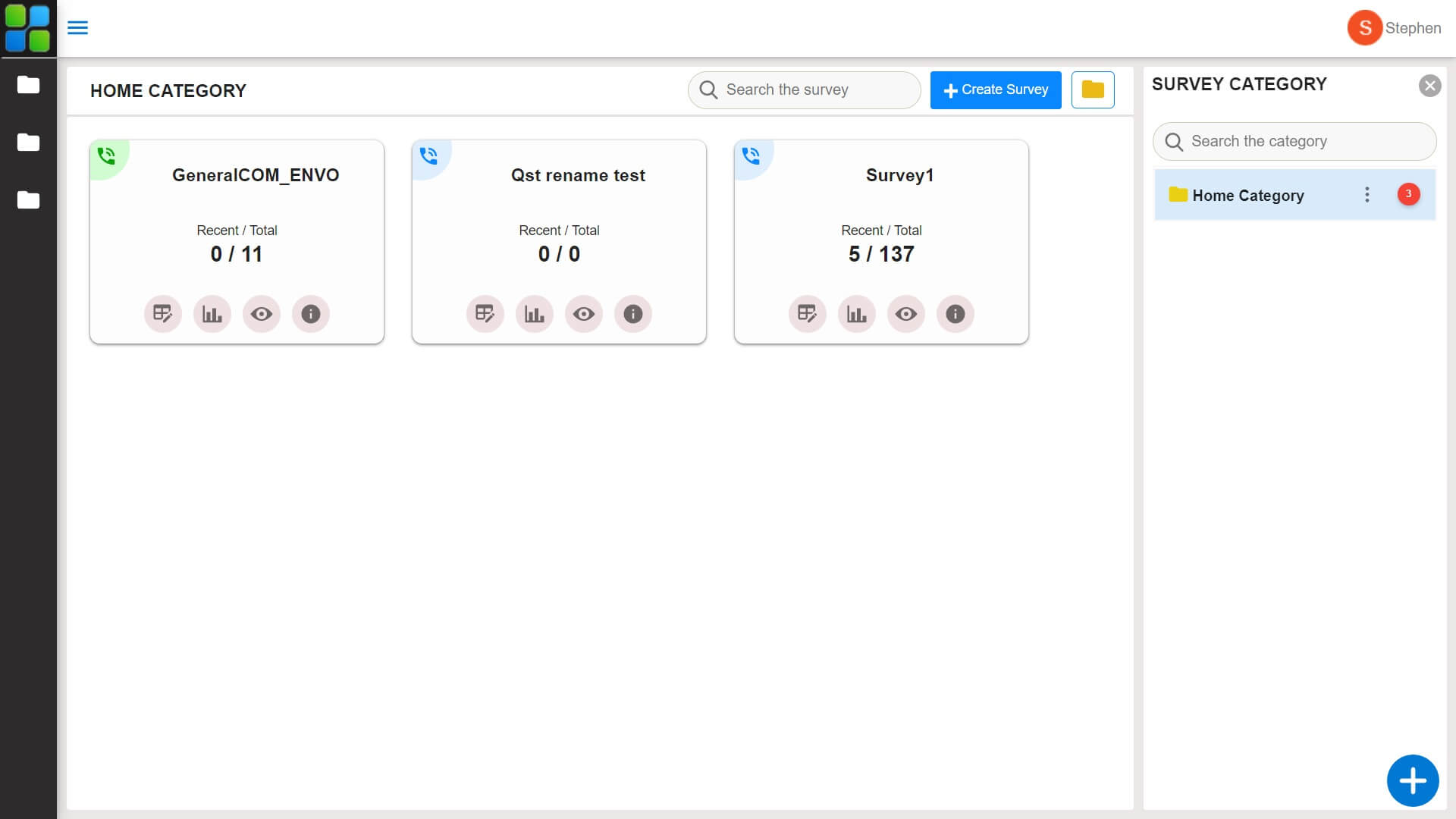Preview GeneralCOM_ENVO with the eye icon
The width and height of the screenshot is (1456, 819).
coord(262,314)
